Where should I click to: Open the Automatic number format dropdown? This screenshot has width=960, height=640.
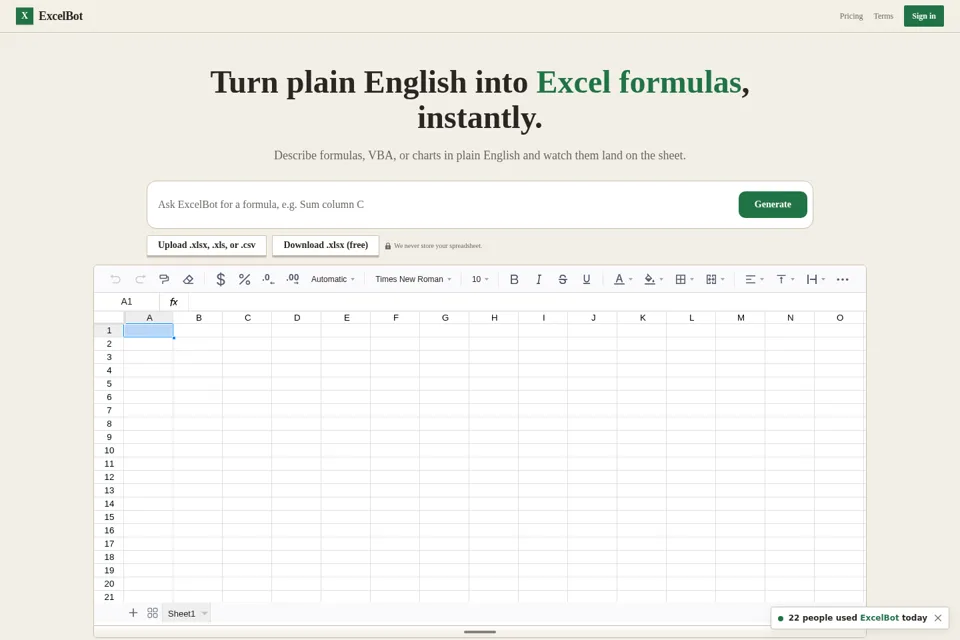pos(332,279)
